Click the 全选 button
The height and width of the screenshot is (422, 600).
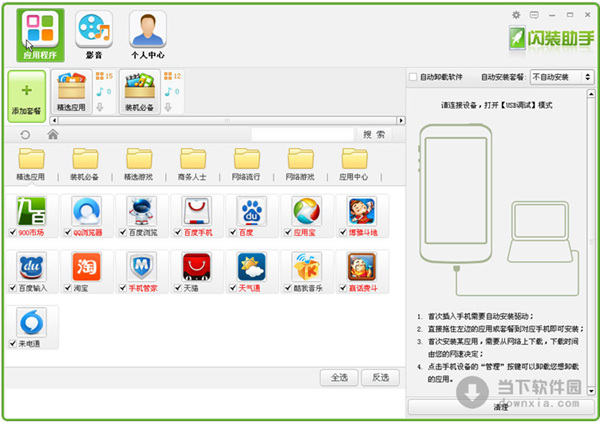coord(339,378)
